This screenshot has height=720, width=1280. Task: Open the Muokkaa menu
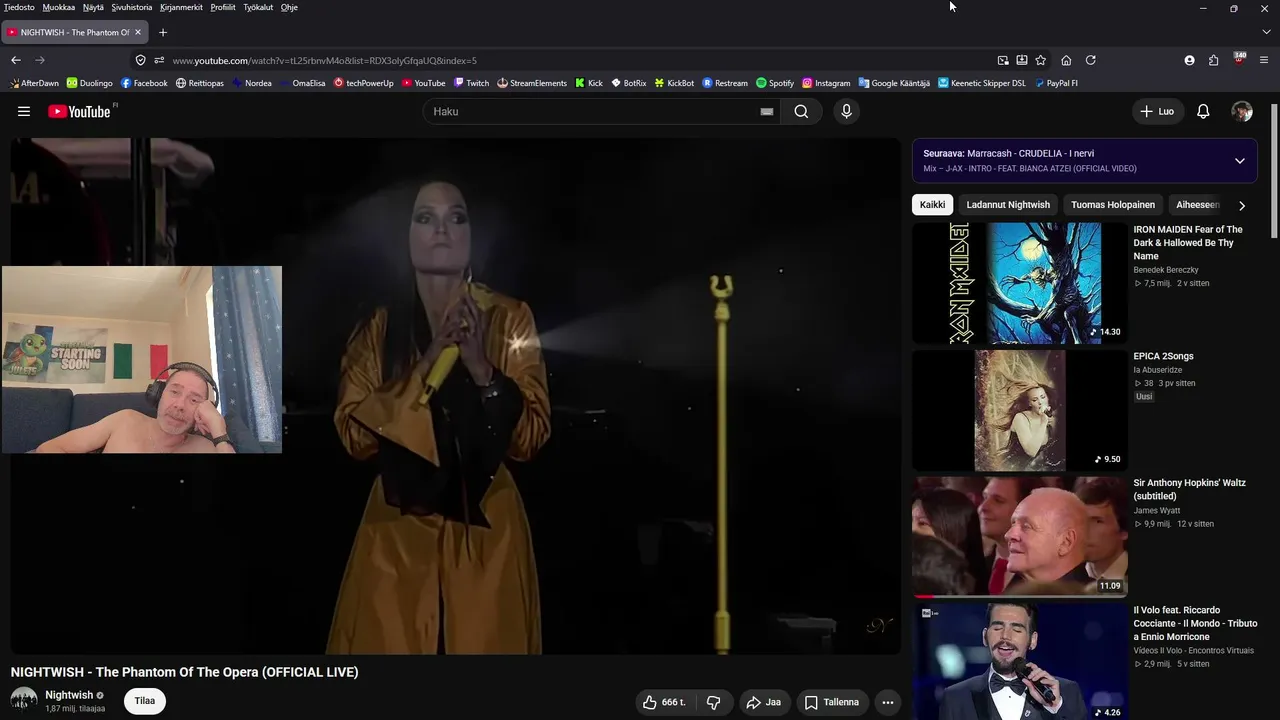[59, 7]
